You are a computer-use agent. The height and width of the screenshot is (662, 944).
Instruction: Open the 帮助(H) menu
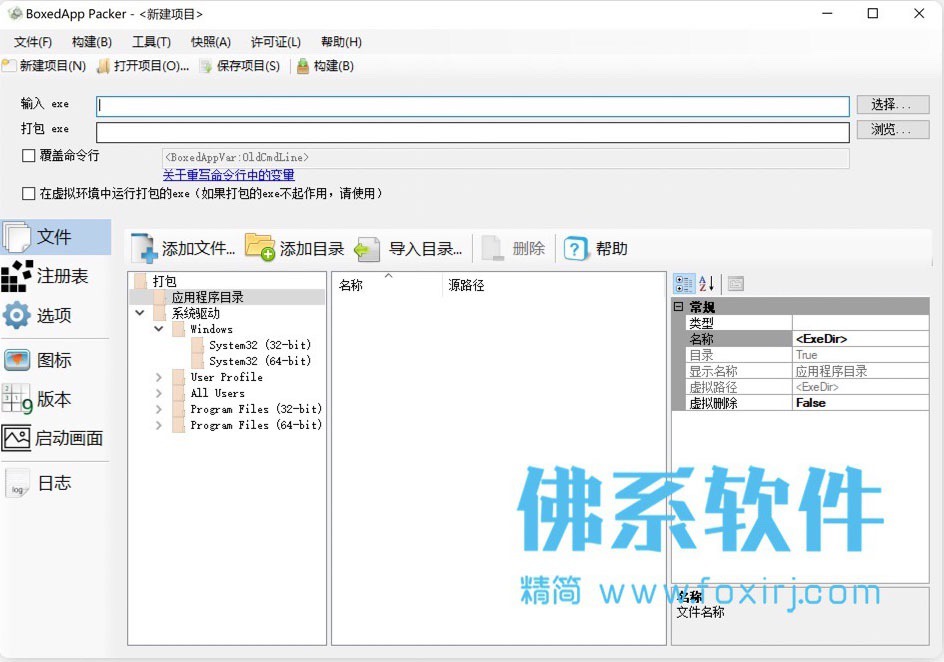pos(341,42)
